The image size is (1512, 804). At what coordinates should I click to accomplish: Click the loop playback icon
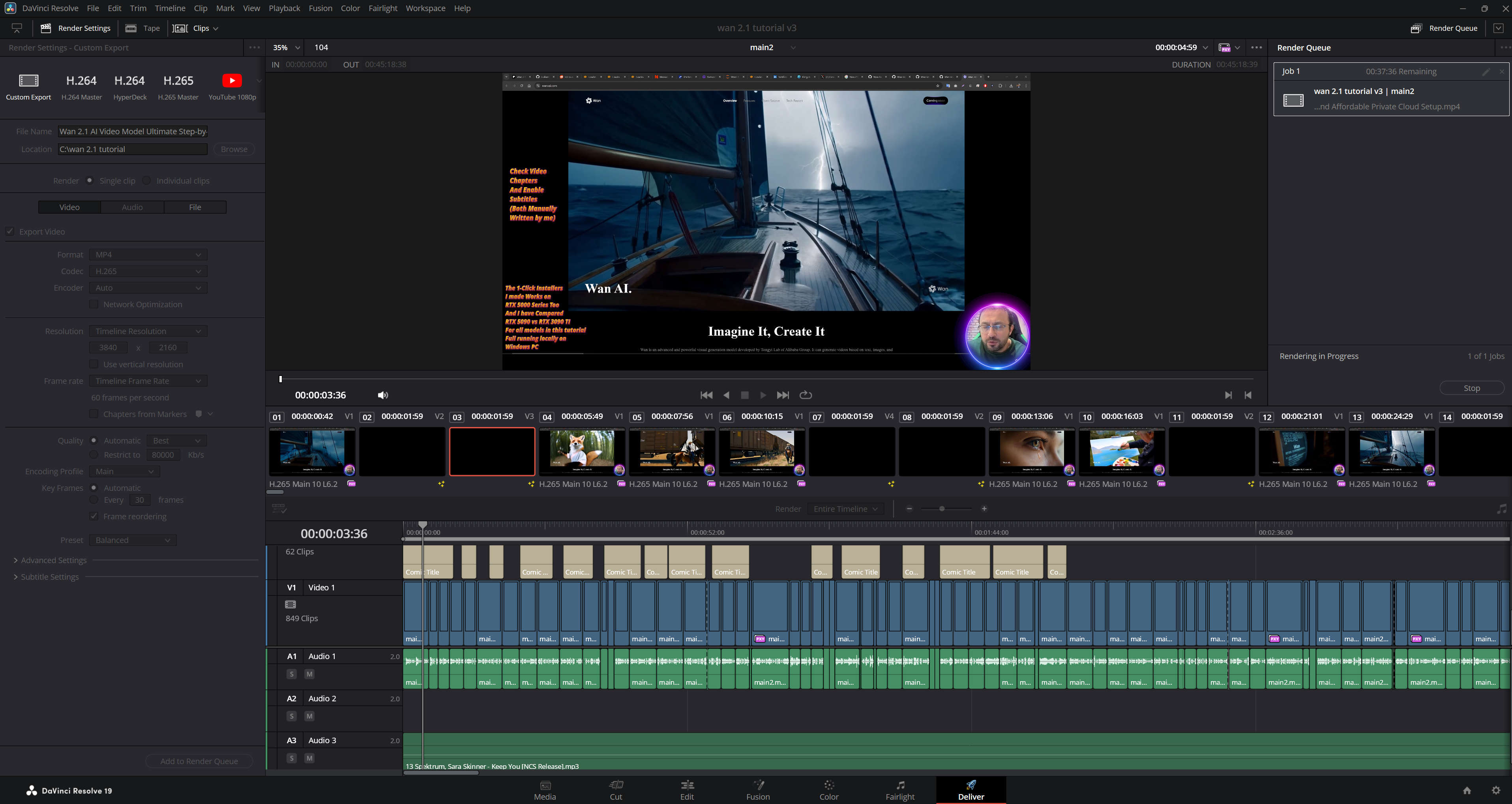coord(805,395)
